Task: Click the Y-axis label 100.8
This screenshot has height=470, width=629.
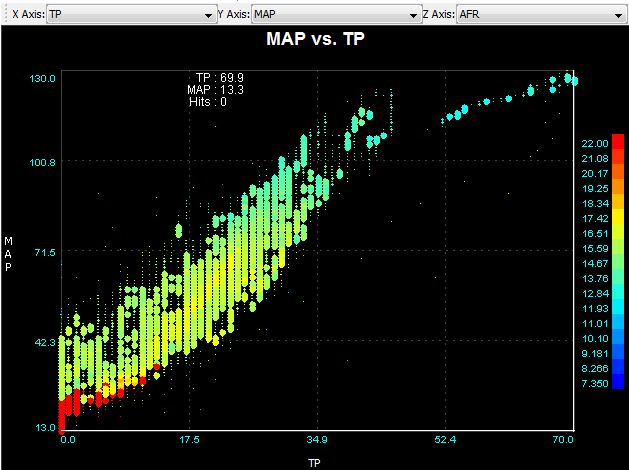Action: pyautogui.click(x=42, y=162)
